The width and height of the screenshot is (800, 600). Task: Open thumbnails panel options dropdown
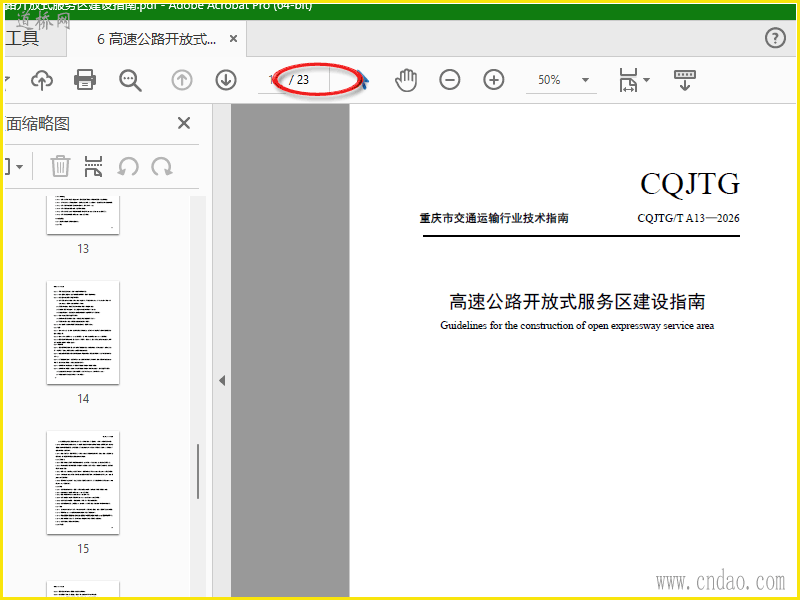click(14, 166)
